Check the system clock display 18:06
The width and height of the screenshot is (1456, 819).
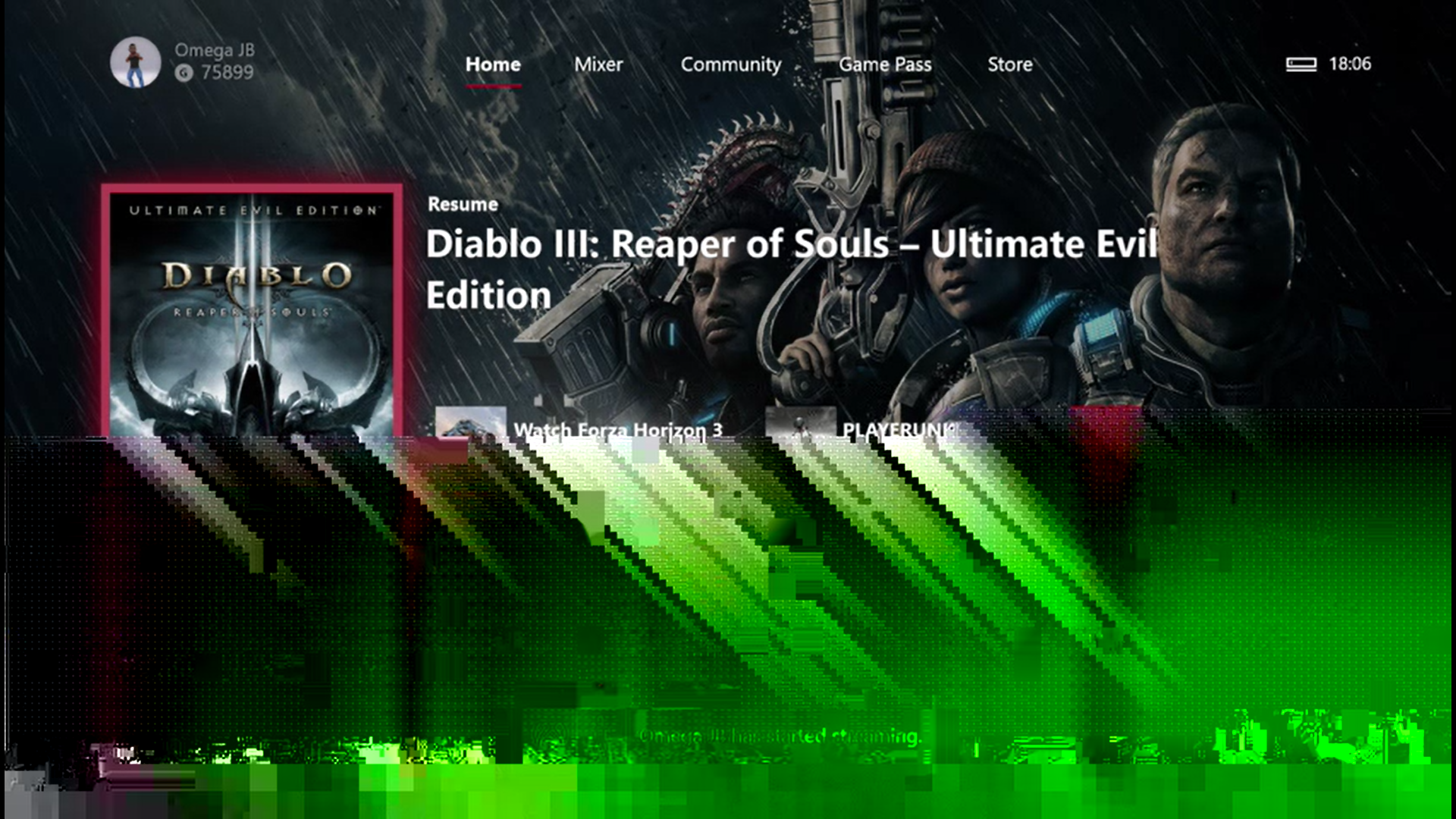pos(1349,63)
